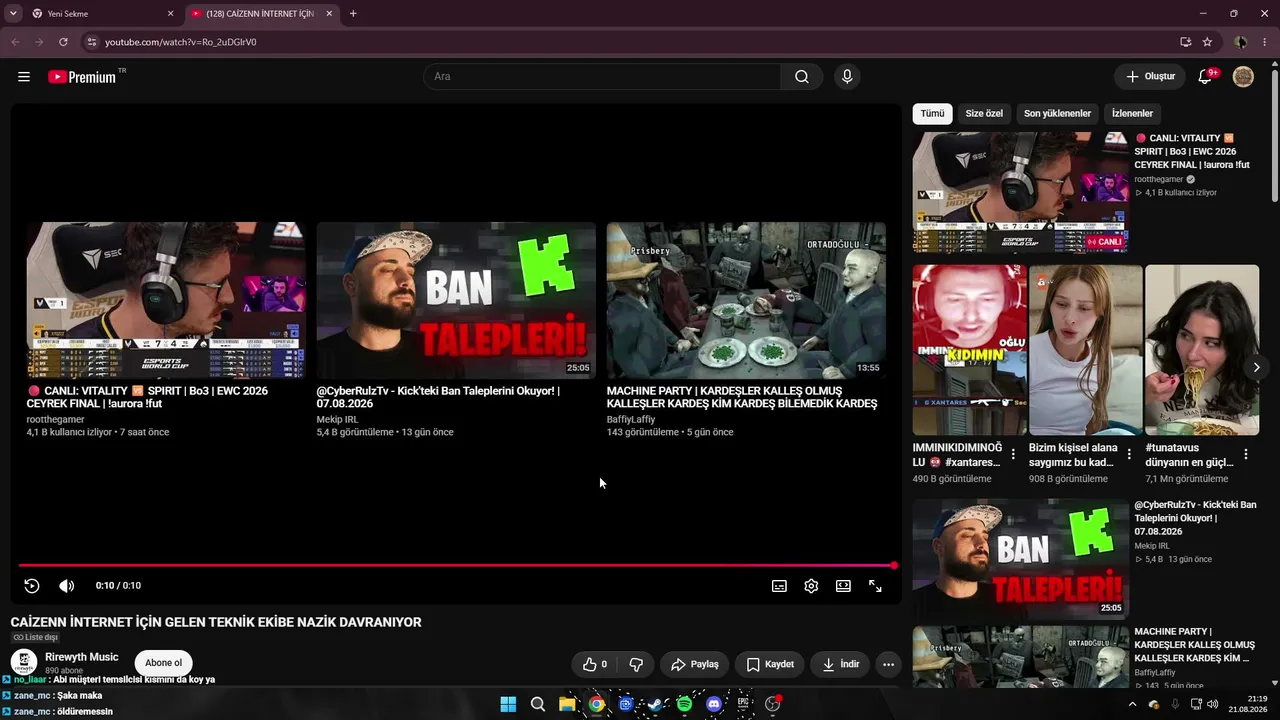The width and height of the screenshot is (1280, 720).
Task: Open the Rirewyth Music channel name
Action: point(82,657)
